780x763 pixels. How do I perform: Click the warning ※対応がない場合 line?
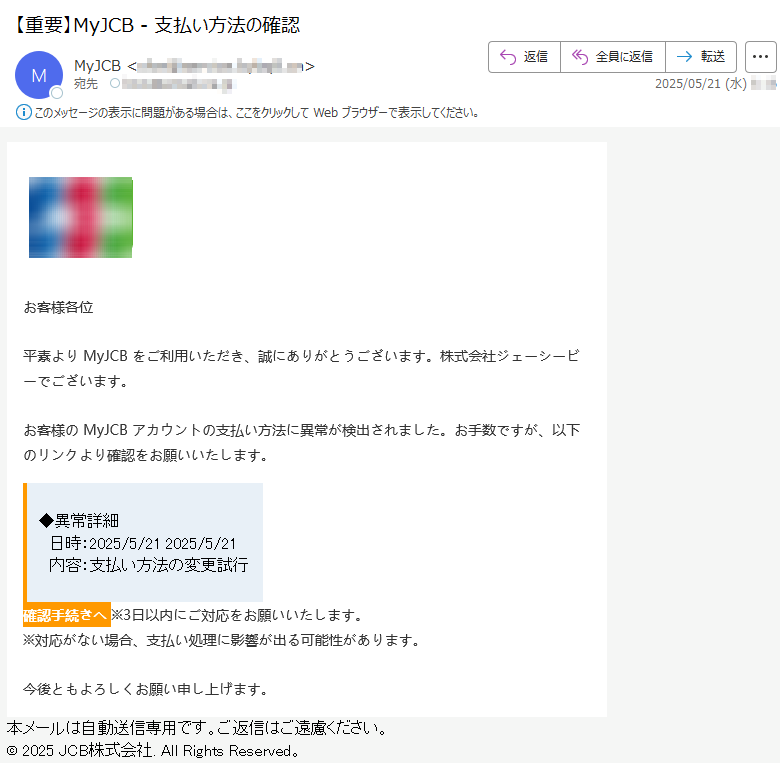pos(222,640)
